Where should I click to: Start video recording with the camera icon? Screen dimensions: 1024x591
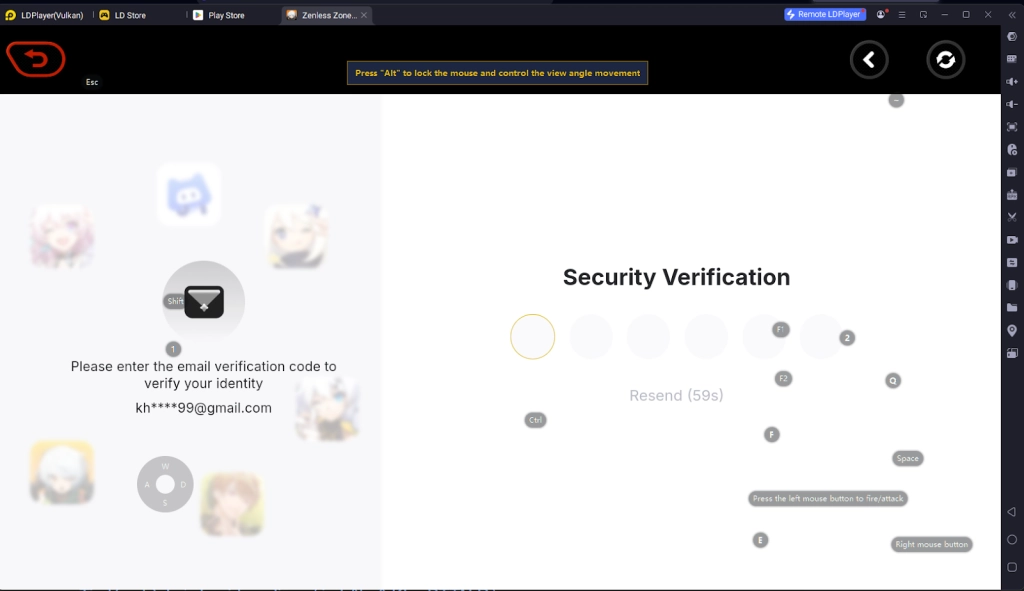(x=1012, y=240)
